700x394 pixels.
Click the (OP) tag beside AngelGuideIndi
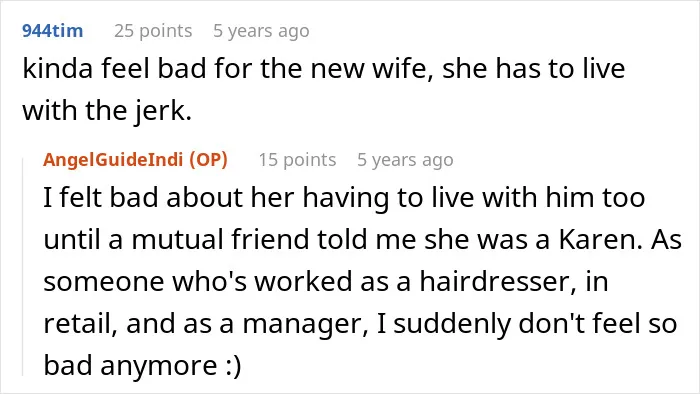[x=208, y=159]
